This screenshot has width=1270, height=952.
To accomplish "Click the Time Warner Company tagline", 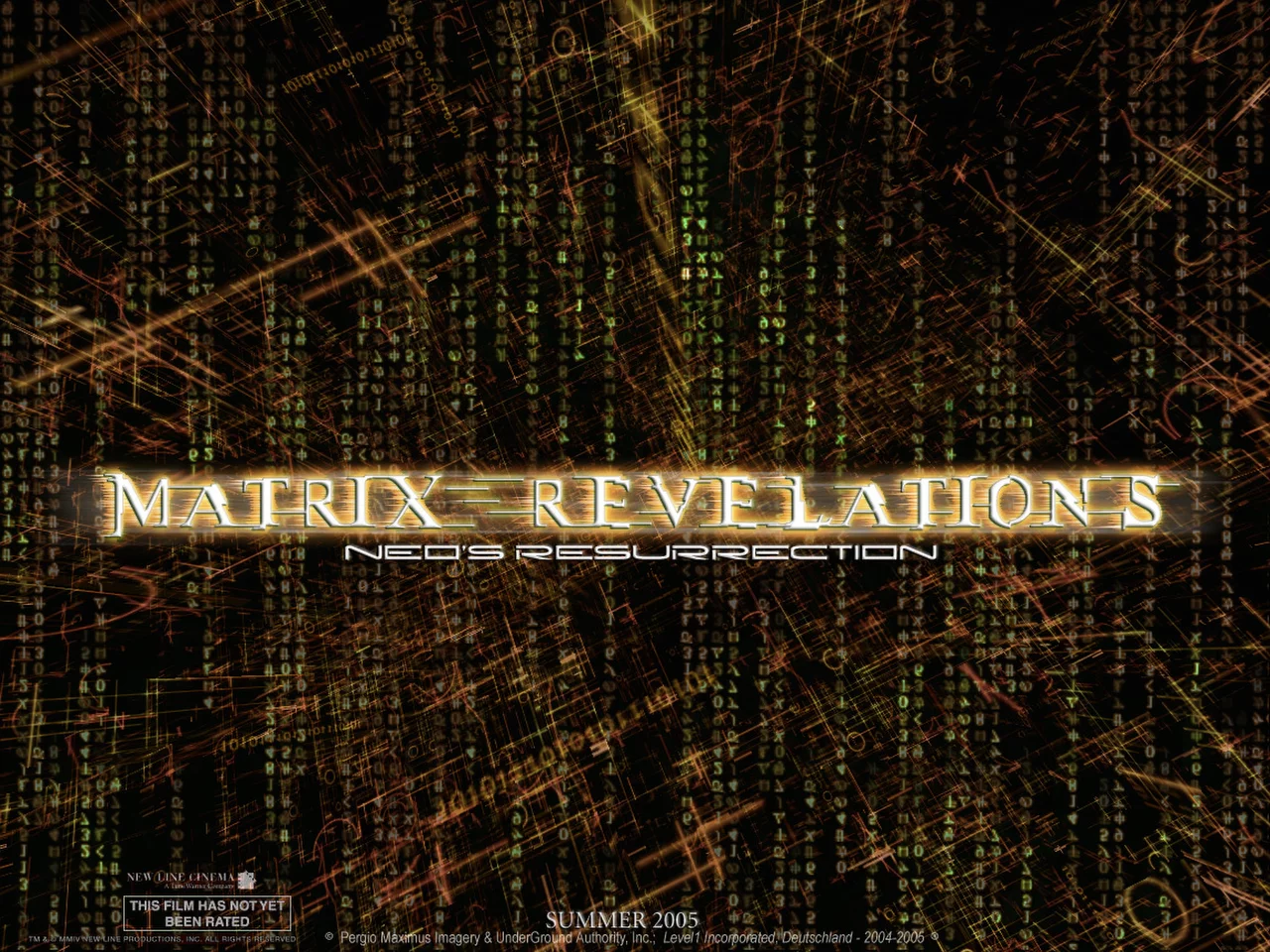I will [x=194, y=886].
